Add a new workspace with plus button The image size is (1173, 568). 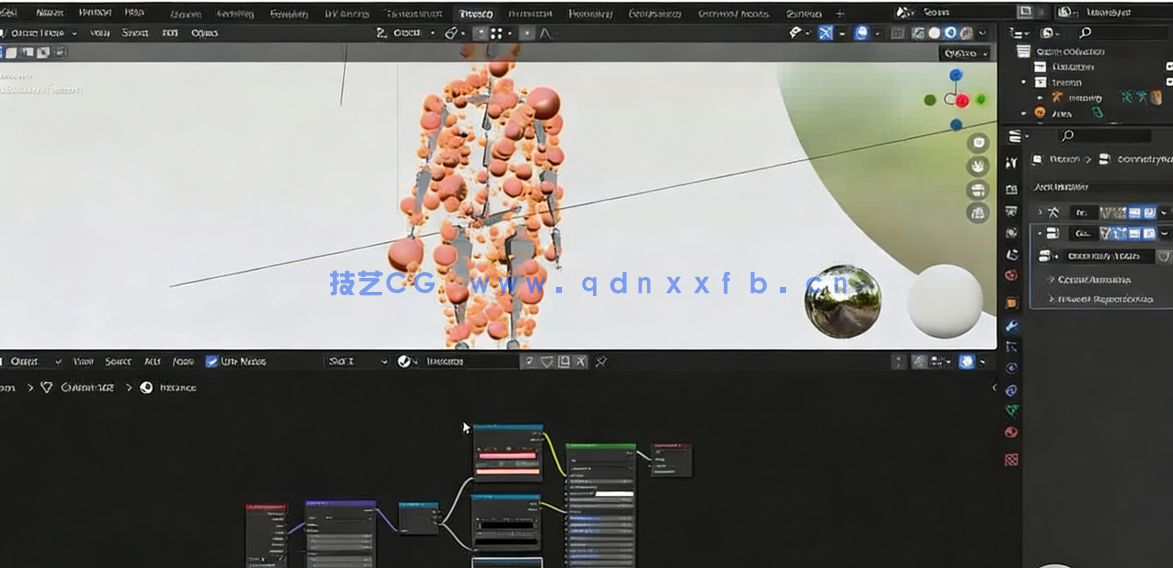click(839, 13)
